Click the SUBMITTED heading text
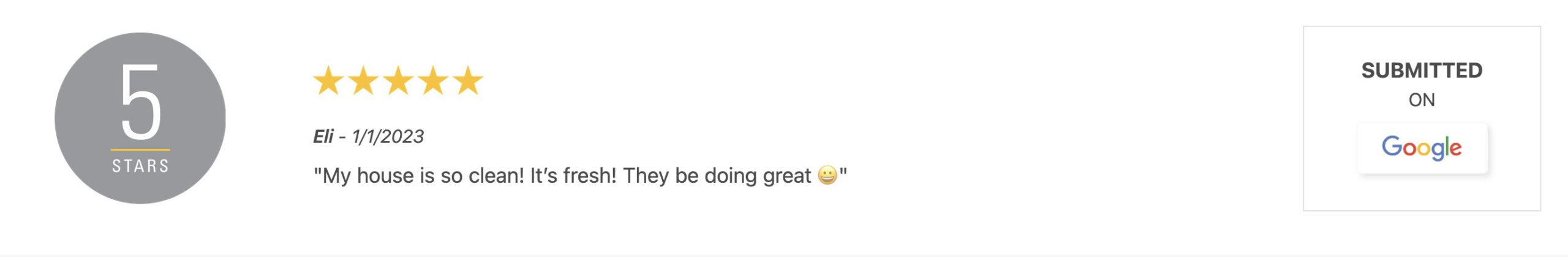Screen dimensions: 1568x257 coord(1422,71)
